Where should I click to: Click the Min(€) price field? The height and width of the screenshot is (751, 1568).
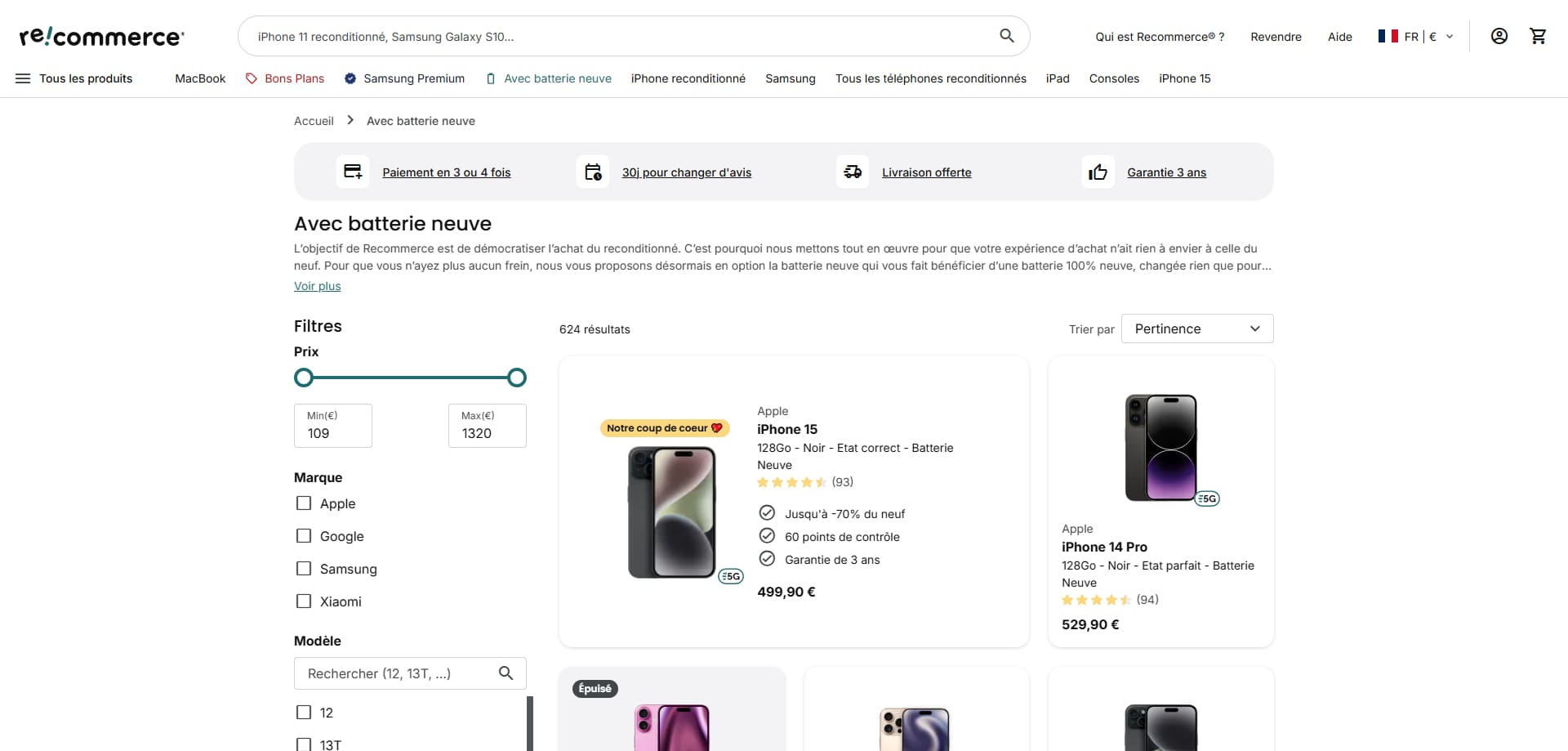[x=333, y=426]
